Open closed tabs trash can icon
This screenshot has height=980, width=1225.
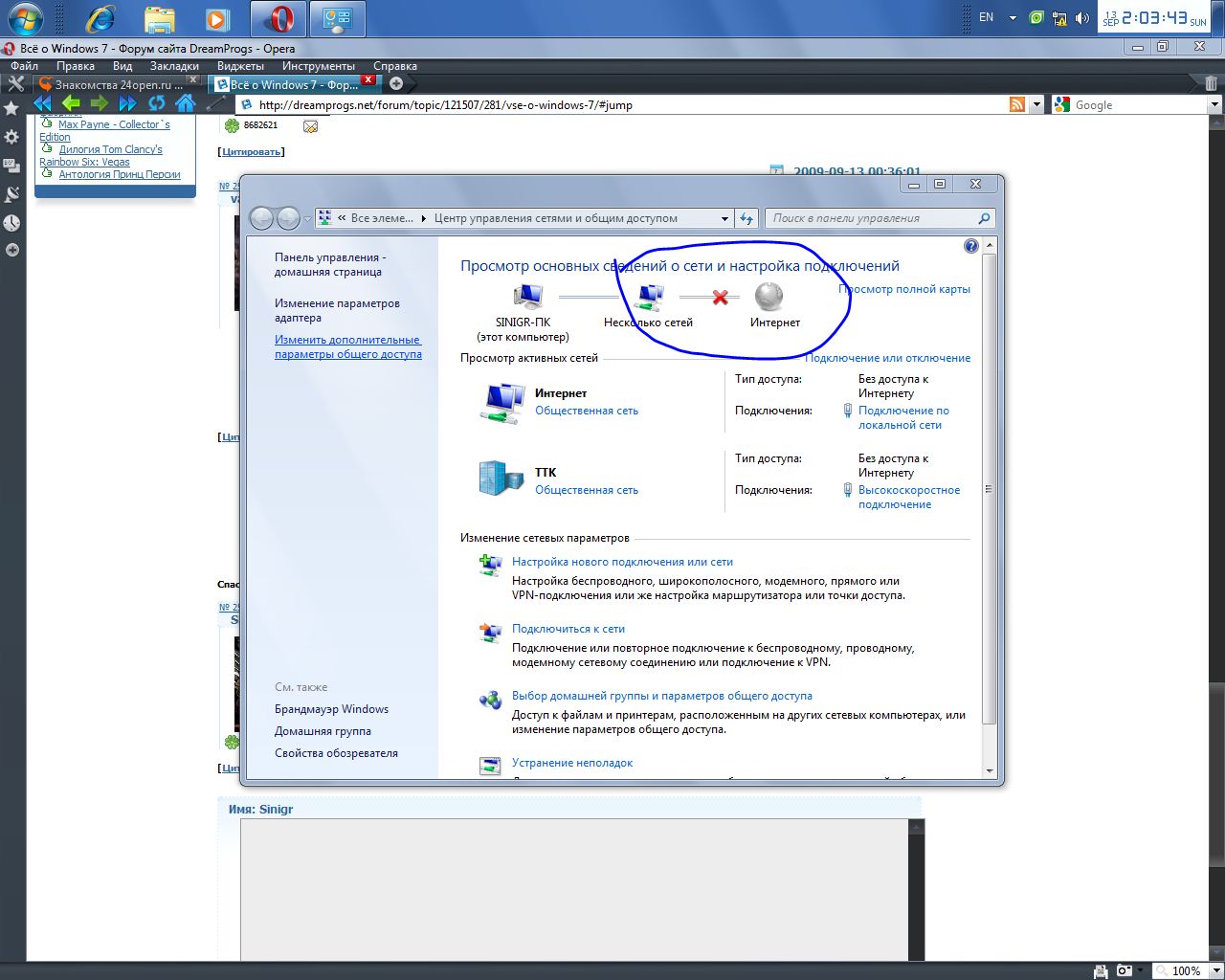(x=1213, y=84)
